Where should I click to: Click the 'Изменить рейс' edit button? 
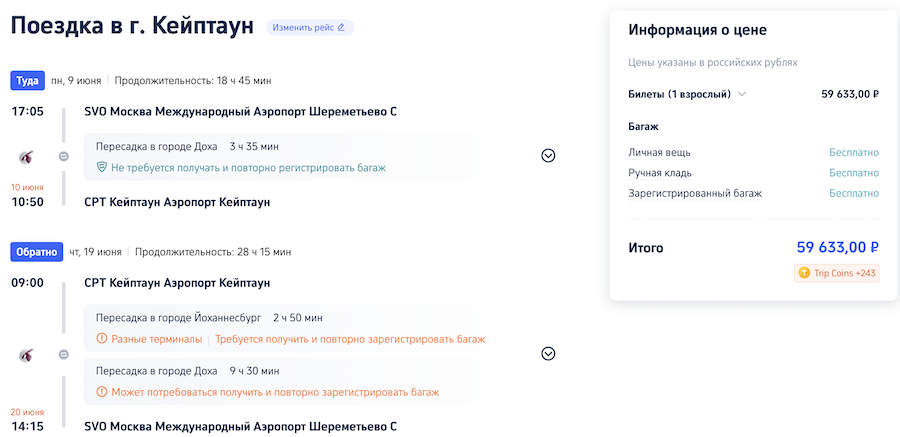tap(309, 27)
